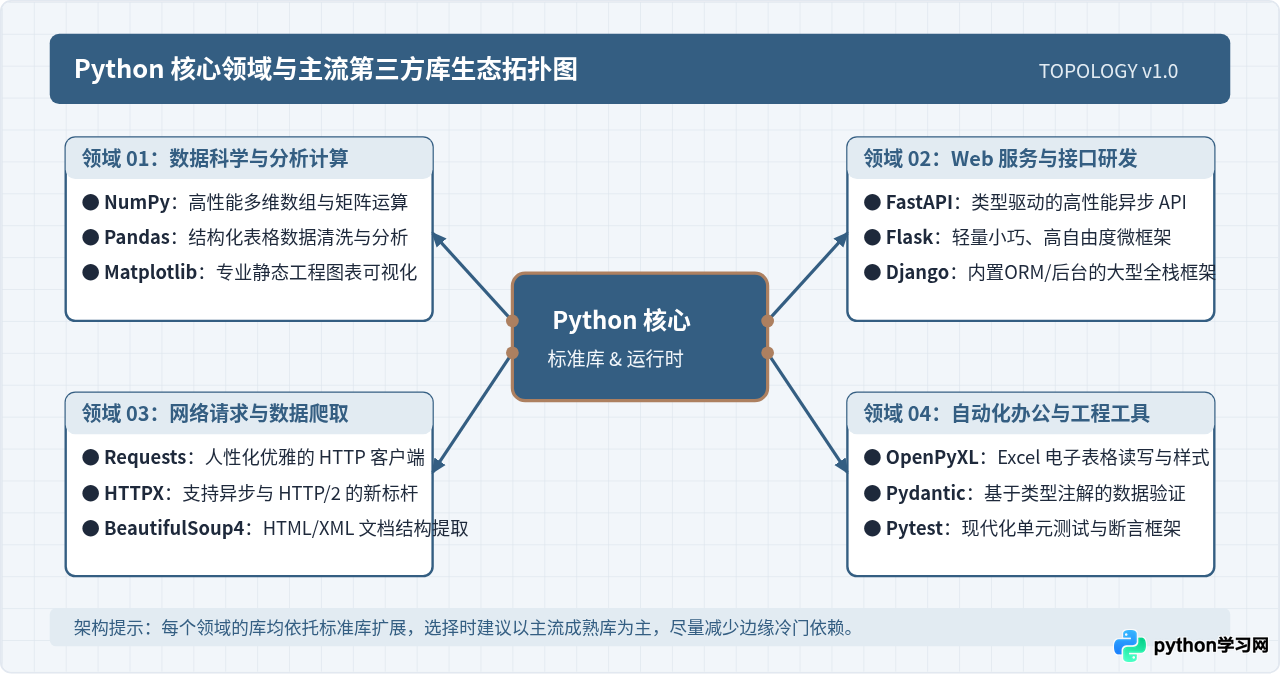Select the Matplotlib list row
The image size is (1280, 674).
tap(250, 272)
